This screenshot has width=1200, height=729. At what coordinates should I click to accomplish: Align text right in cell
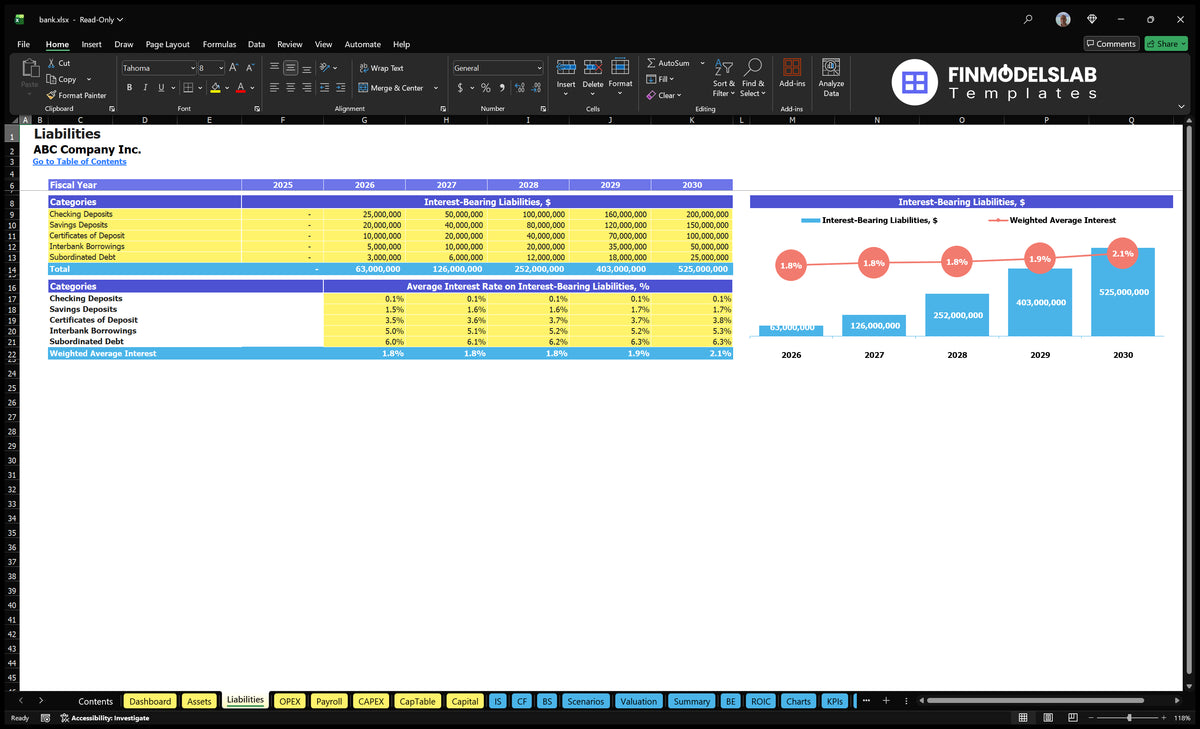306,88
